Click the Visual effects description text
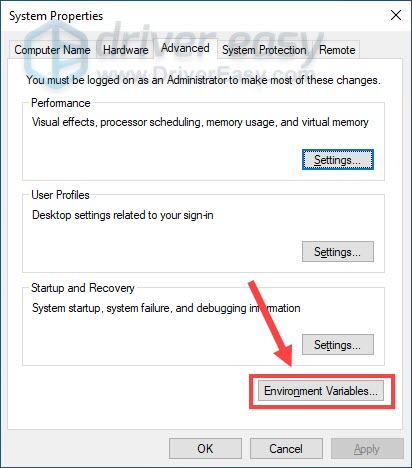The width and height of the screenshot is (412, 468). (x=200, y=122)
